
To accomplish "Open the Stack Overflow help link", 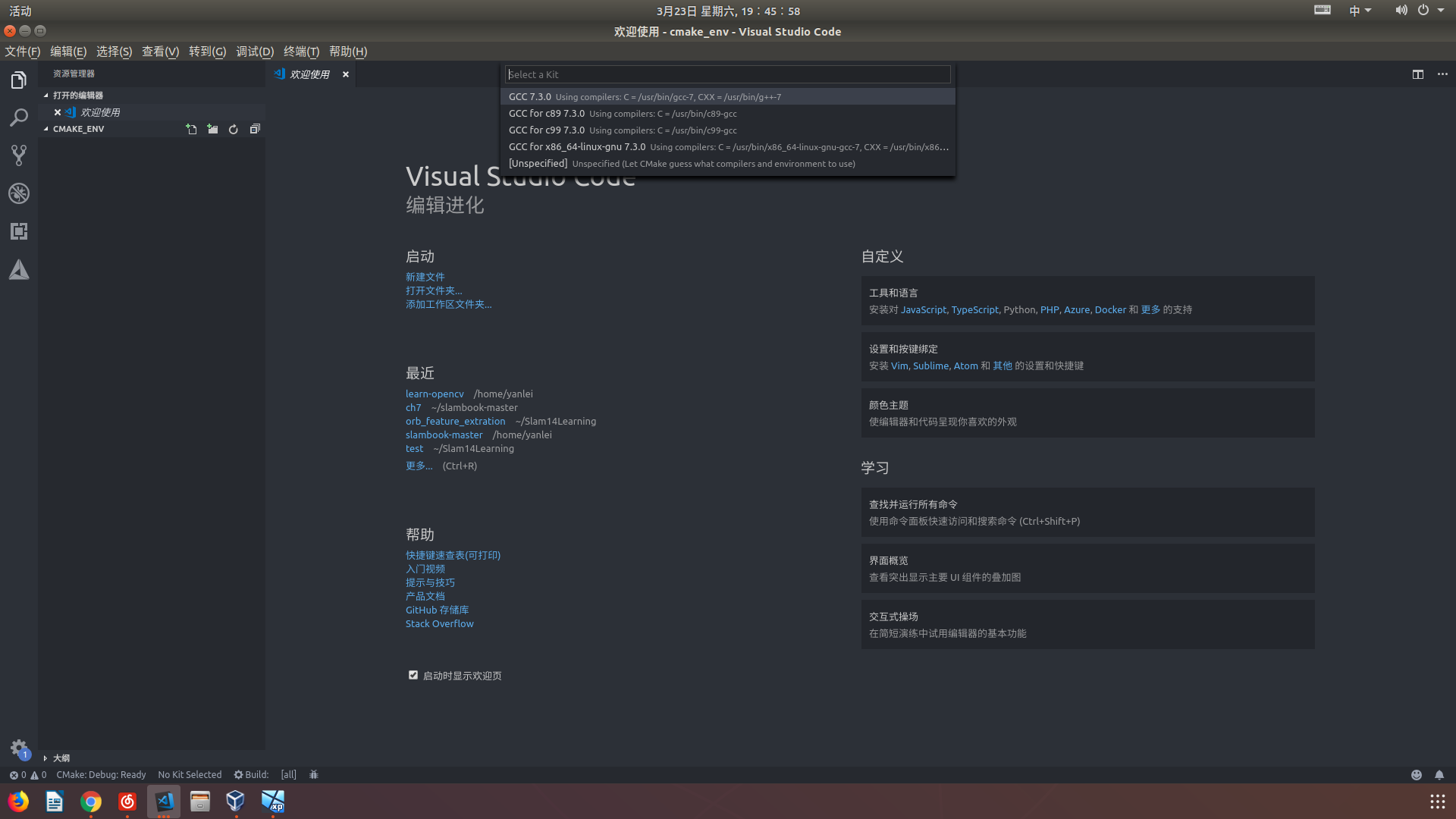I will (439, 623).
